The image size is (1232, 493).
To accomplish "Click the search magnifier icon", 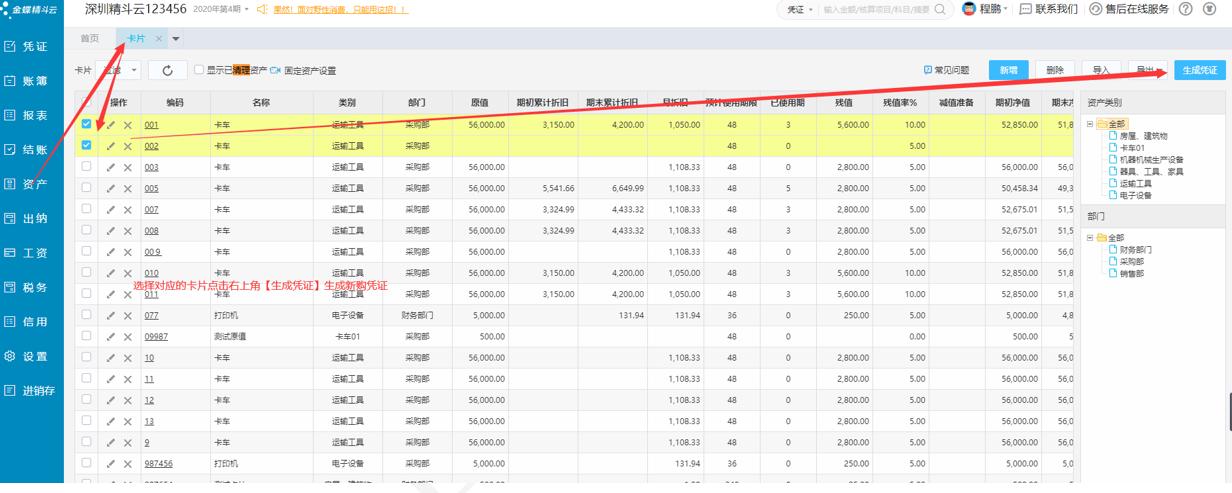I will click(x=941, y=9).
